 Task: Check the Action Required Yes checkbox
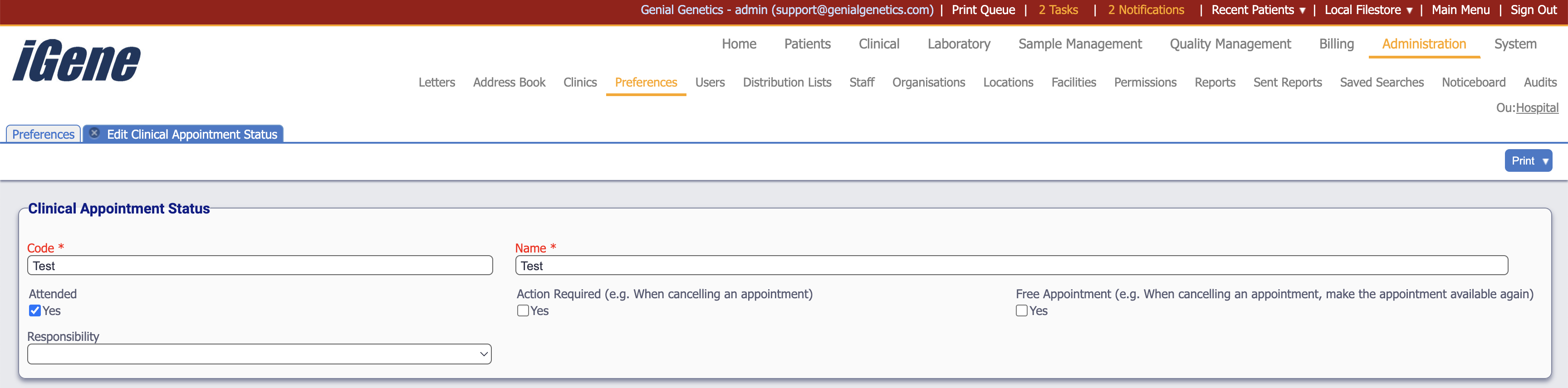click(522, 310)
